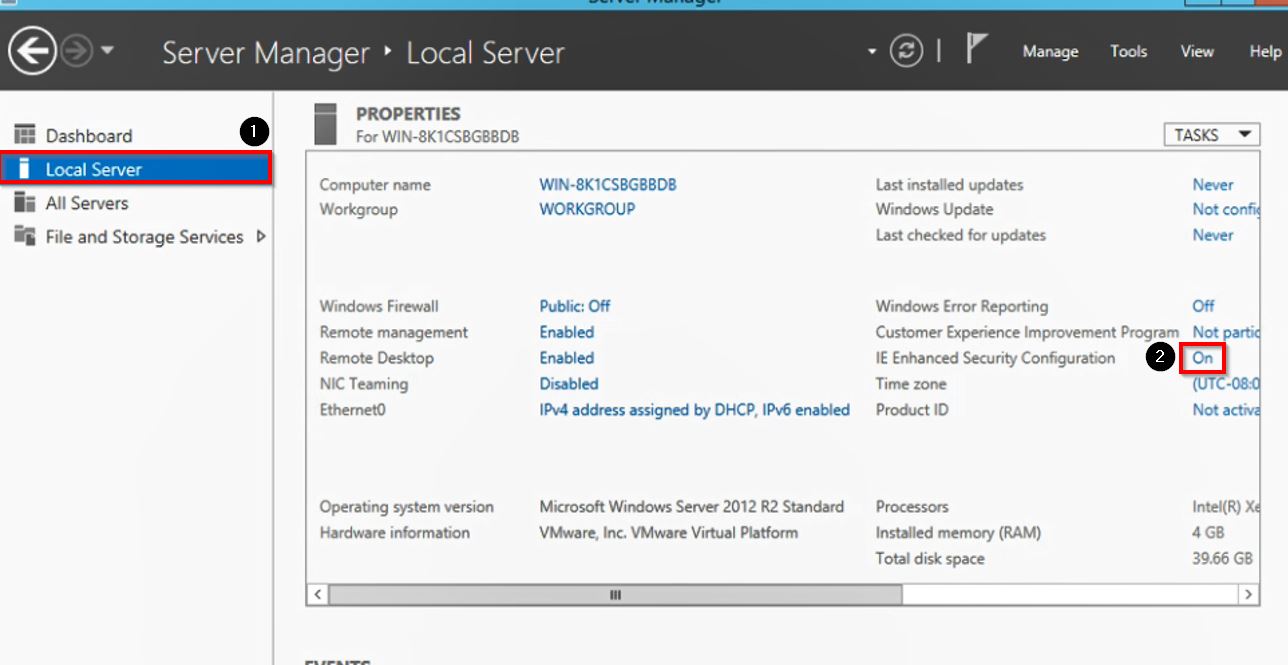Open the View menu
Screen dimensions: 1288x665
pos(1197,52)
